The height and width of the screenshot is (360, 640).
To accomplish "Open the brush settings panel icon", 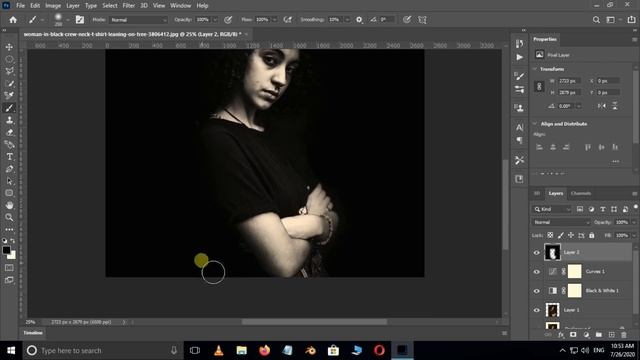I will coord(80,20).
